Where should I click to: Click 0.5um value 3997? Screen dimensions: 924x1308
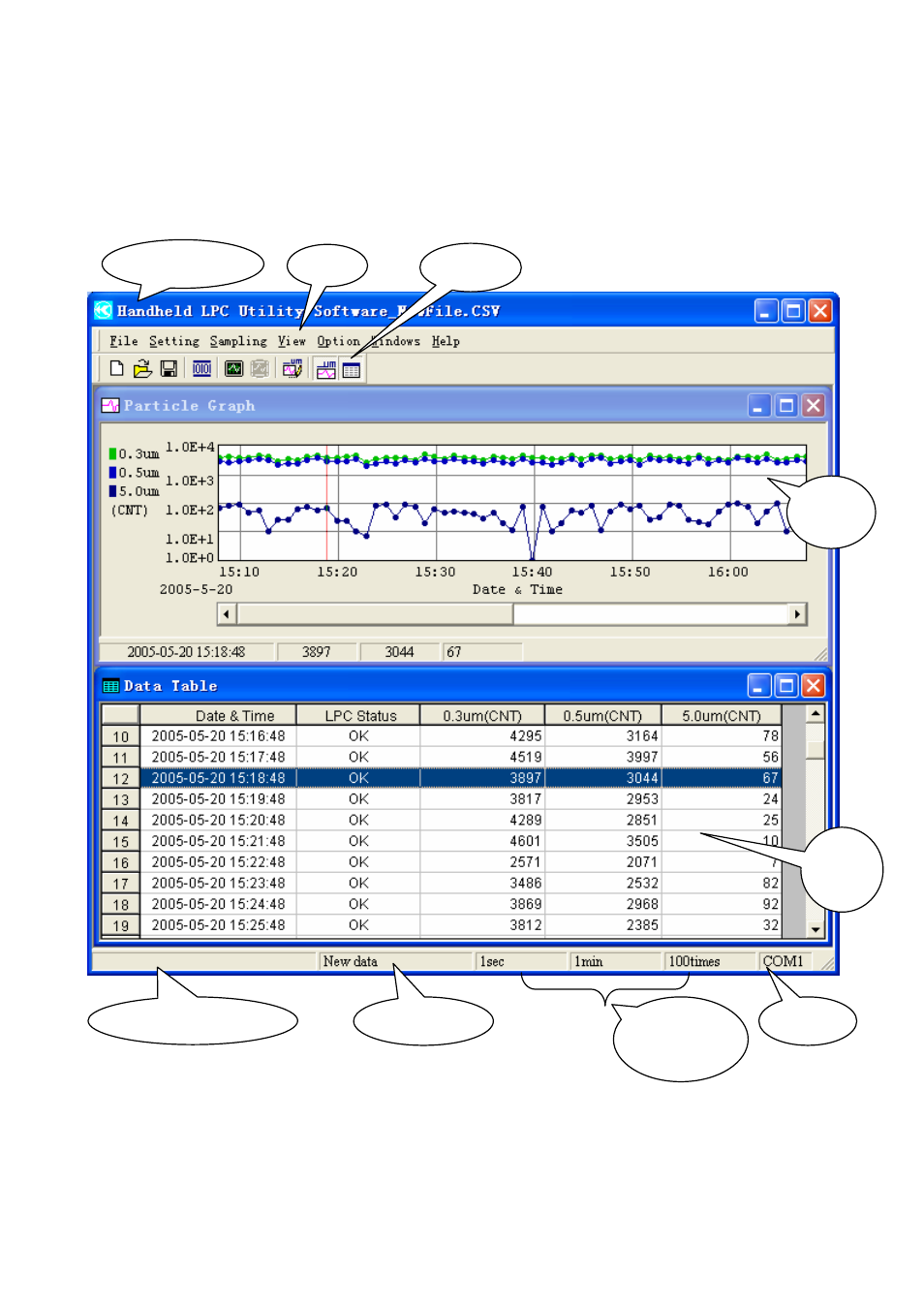(602, 757)
